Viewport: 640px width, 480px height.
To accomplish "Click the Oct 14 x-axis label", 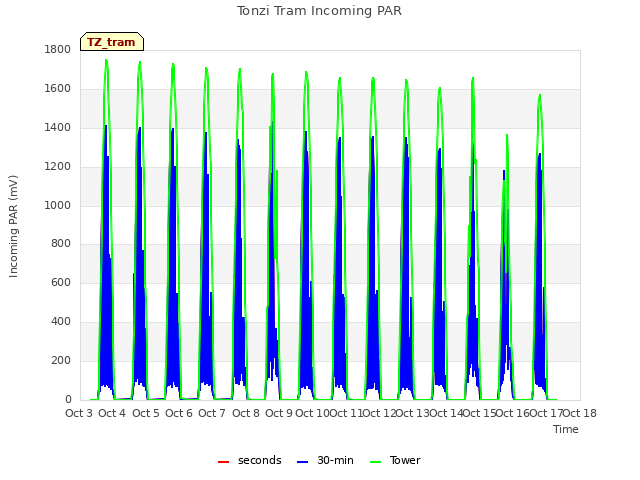I will (447, 413).
